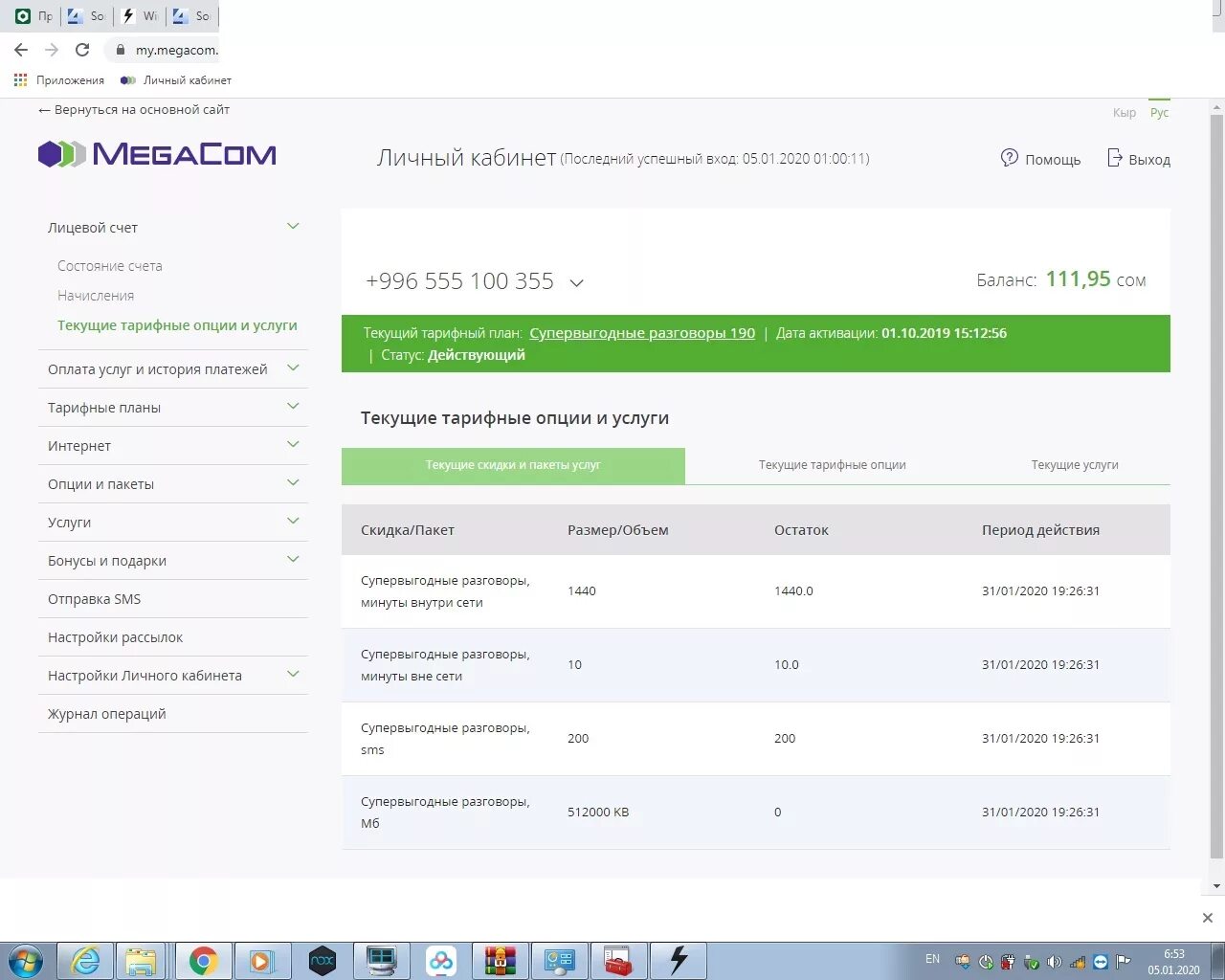This screenshot has height=980, width=1225.
Task: Open the lightning bolt app in taskbar
Action: pos(678,961)
